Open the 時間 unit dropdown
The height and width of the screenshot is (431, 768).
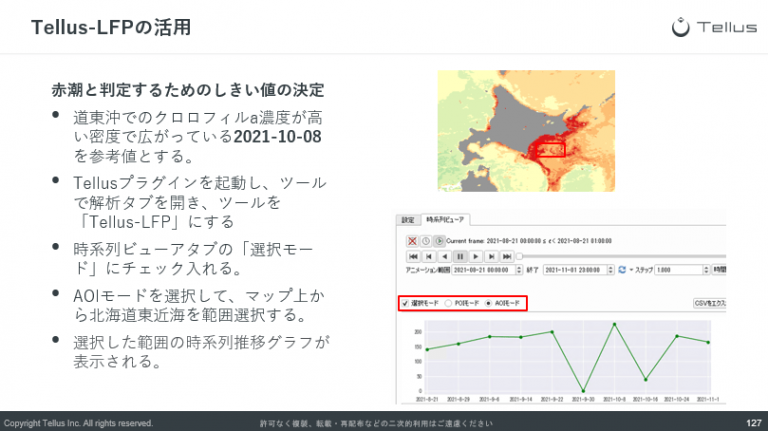[x=720, y=270]
